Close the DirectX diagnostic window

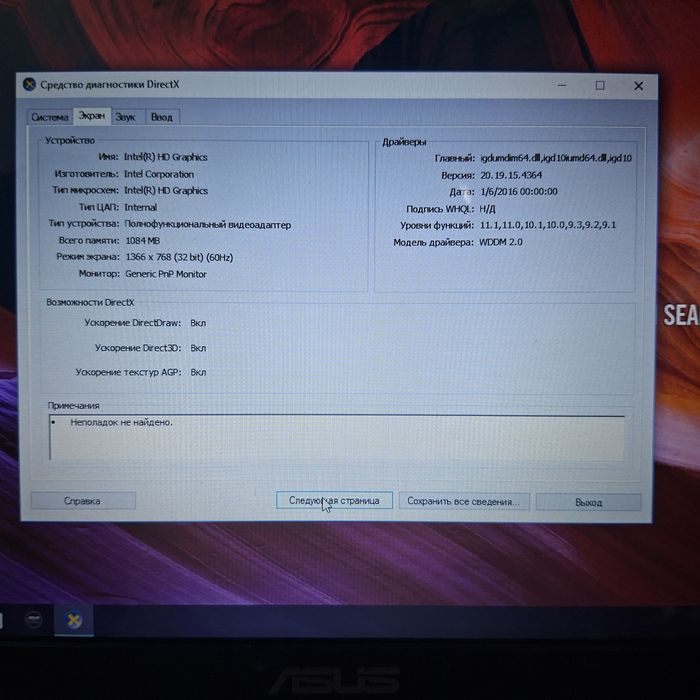[x=638, y=86]
